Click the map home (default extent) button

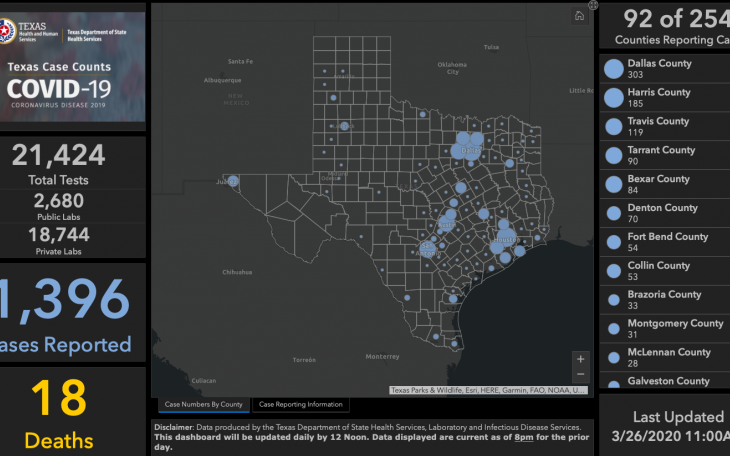tap(579, 16)
